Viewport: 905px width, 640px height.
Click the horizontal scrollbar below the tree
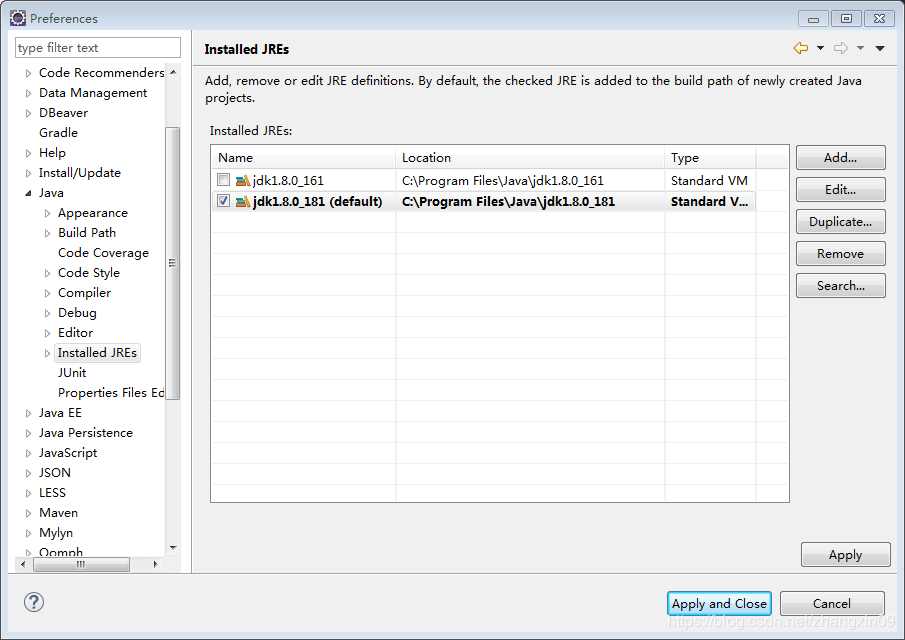[81, 564]
